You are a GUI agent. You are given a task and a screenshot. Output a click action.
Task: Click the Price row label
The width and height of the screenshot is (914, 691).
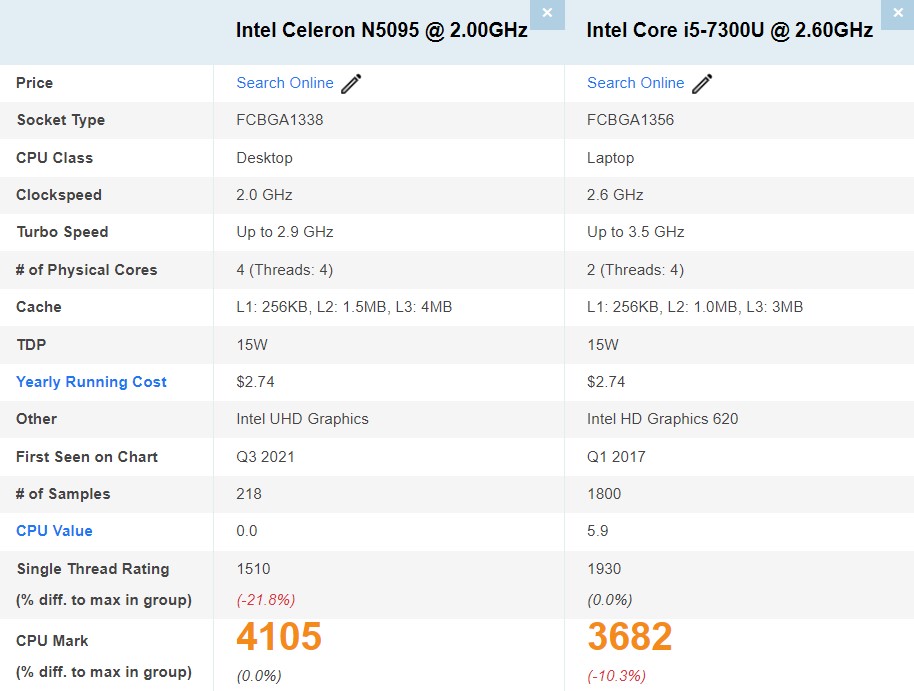point(34,83)
